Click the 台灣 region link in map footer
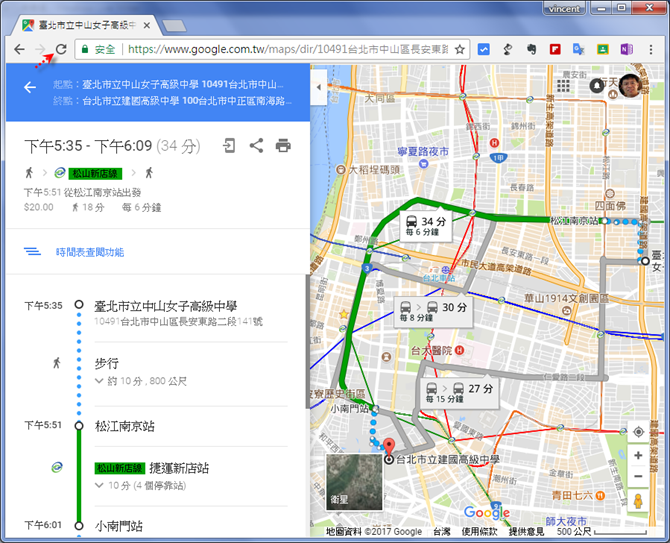Screen dimensions: 670x543 [x=442, y=531]
